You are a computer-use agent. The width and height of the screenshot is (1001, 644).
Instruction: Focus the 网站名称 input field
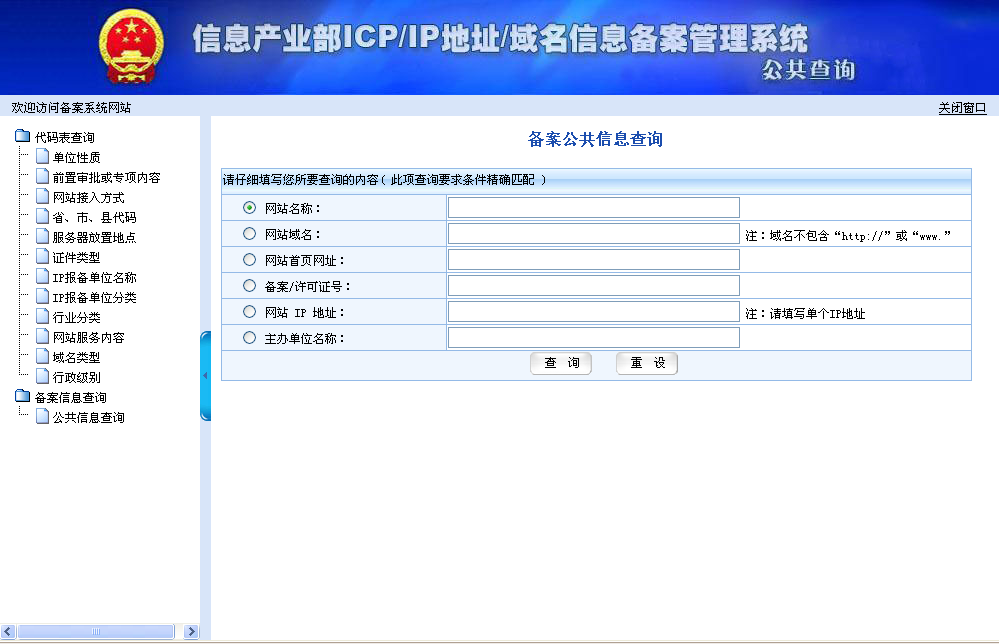click(594, 207)
